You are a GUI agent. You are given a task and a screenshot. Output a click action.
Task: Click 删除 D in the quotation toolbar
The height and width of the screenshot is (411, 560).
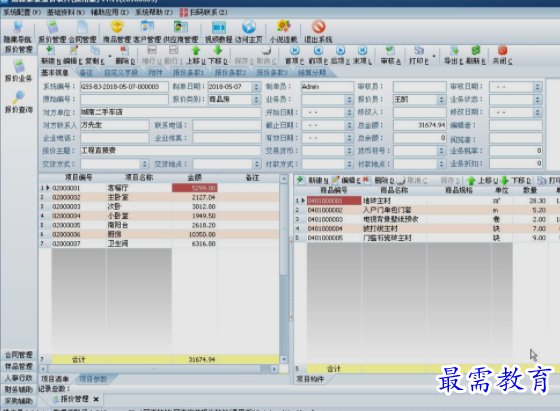125,55
